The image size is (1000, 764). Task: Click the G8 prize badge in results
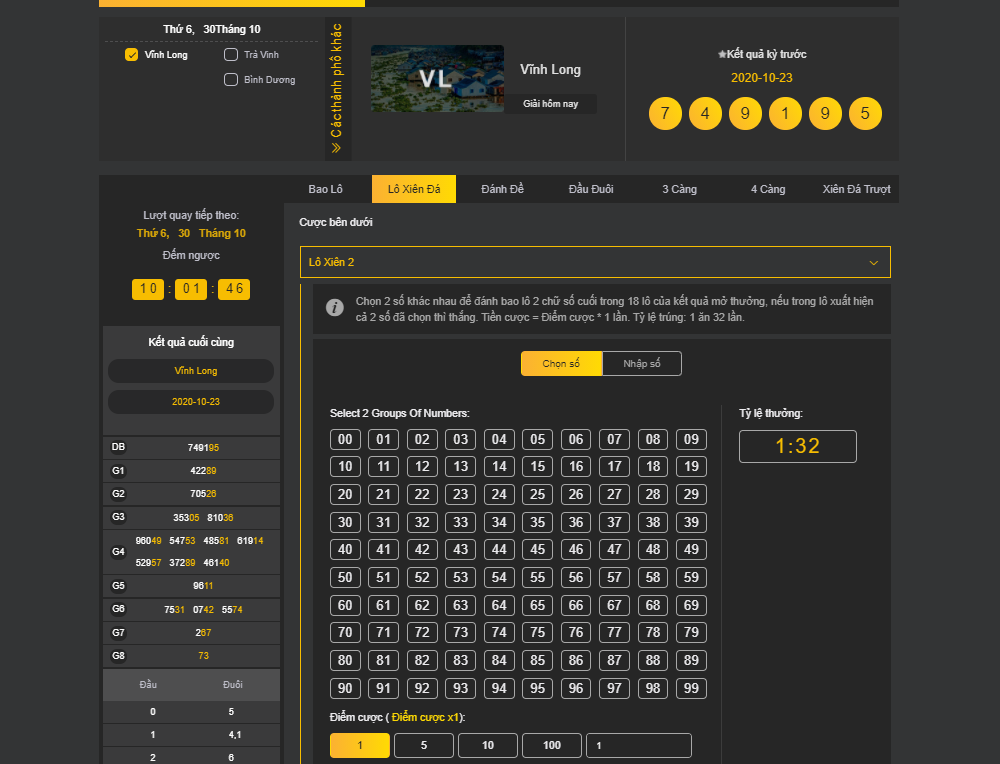pyautogui.click(x=119, y=656)
